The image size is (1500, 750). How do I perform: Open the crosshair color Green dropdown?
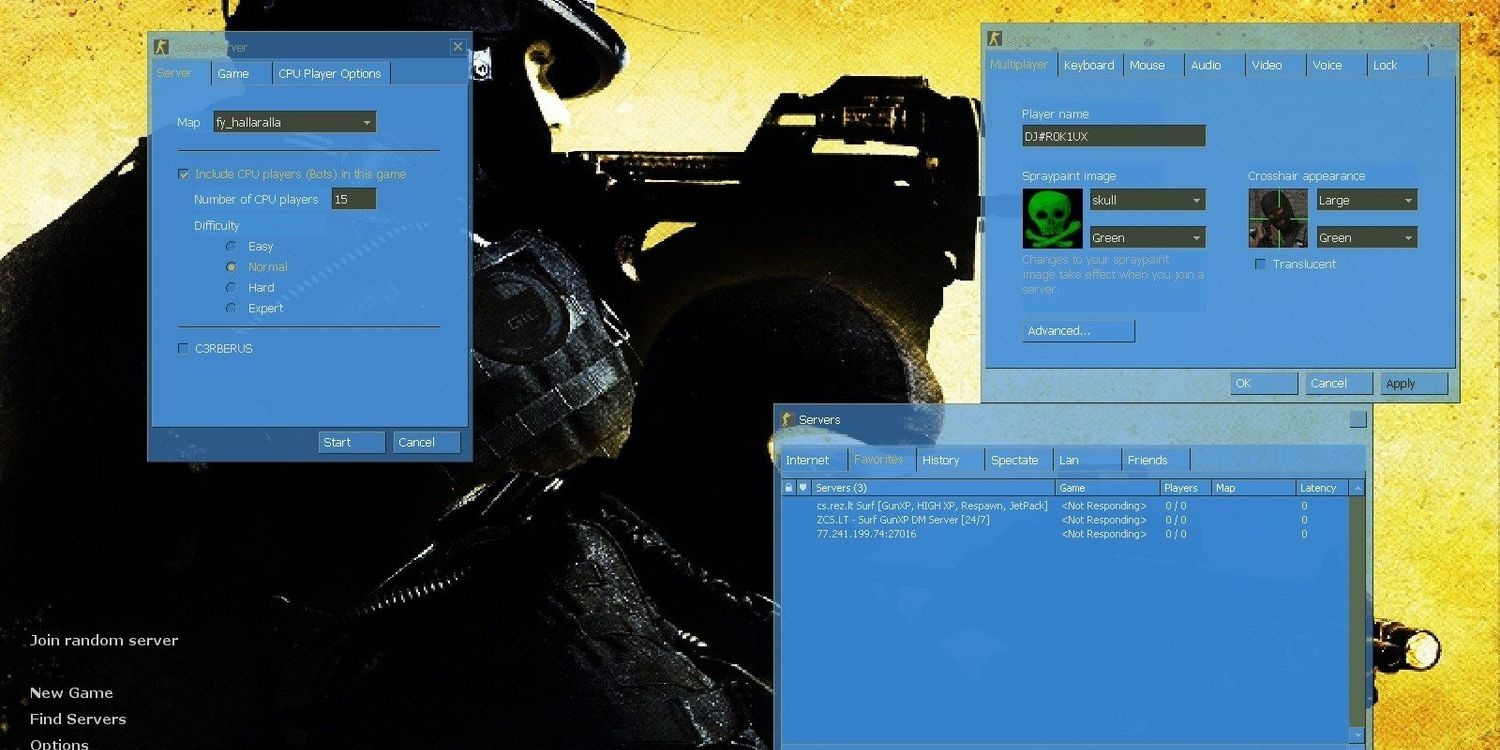coord(1366,238)
